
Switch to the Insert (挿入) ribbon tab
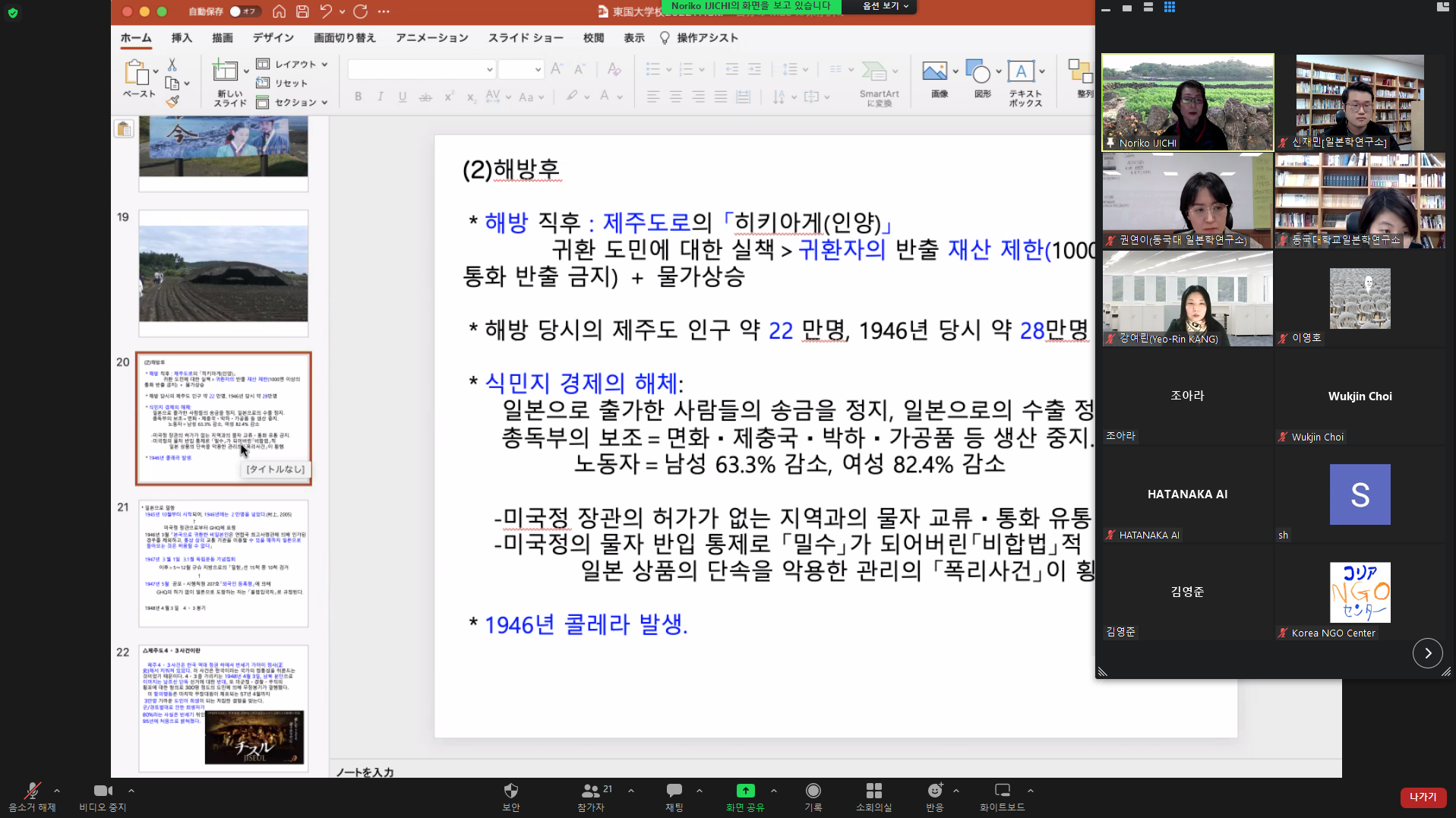pyautogui.click(x=182, y=38)
